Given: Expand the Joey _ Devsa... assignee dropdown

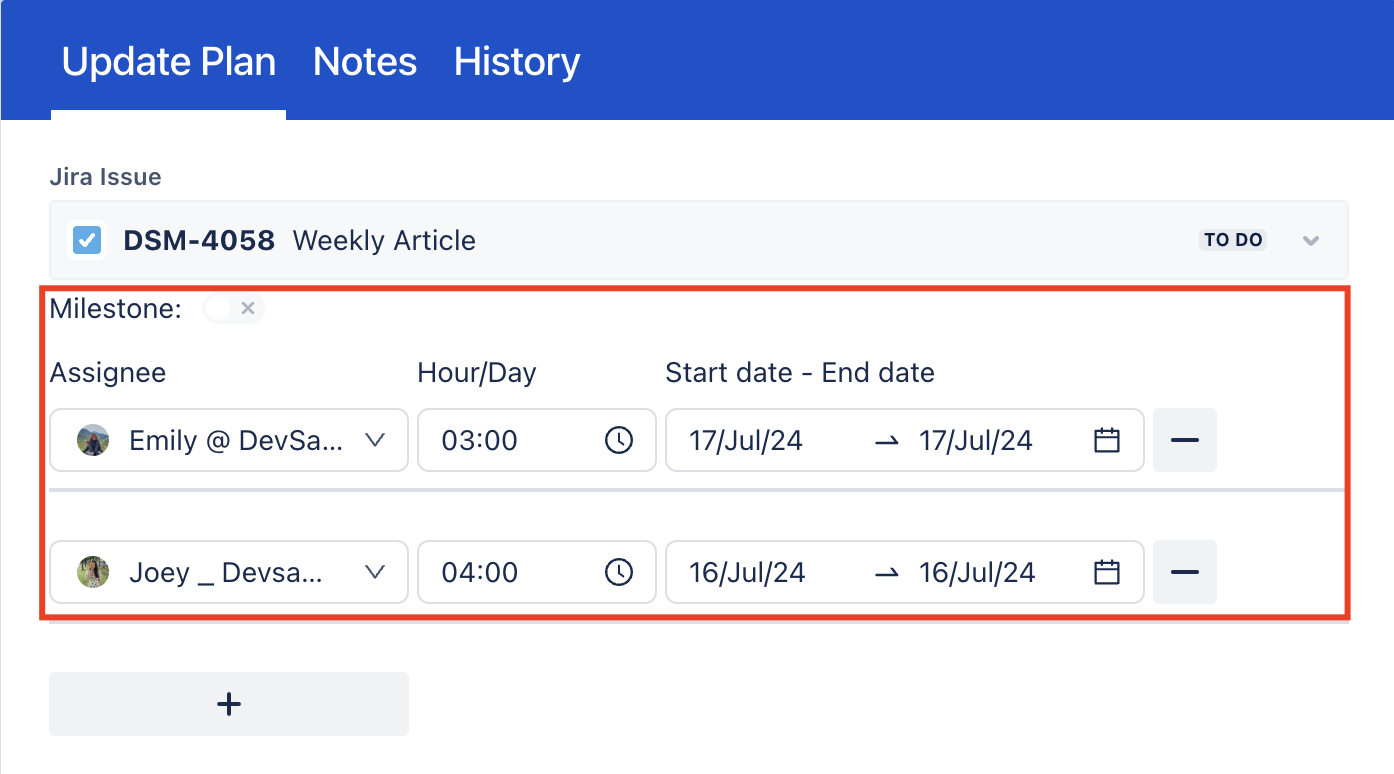Looking at the screenshot, I should 375,572.
